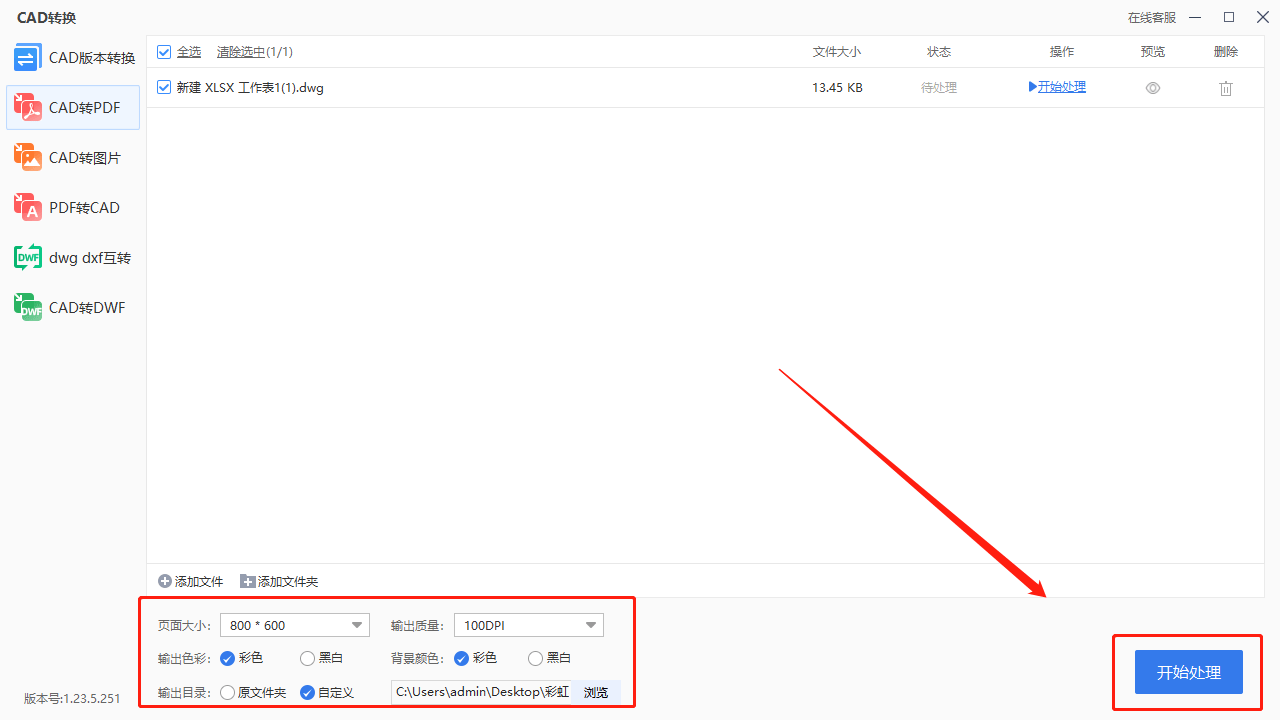Click the dwg dxf互转 green icon
The image size is (1280, 720).
coord(28,258)
